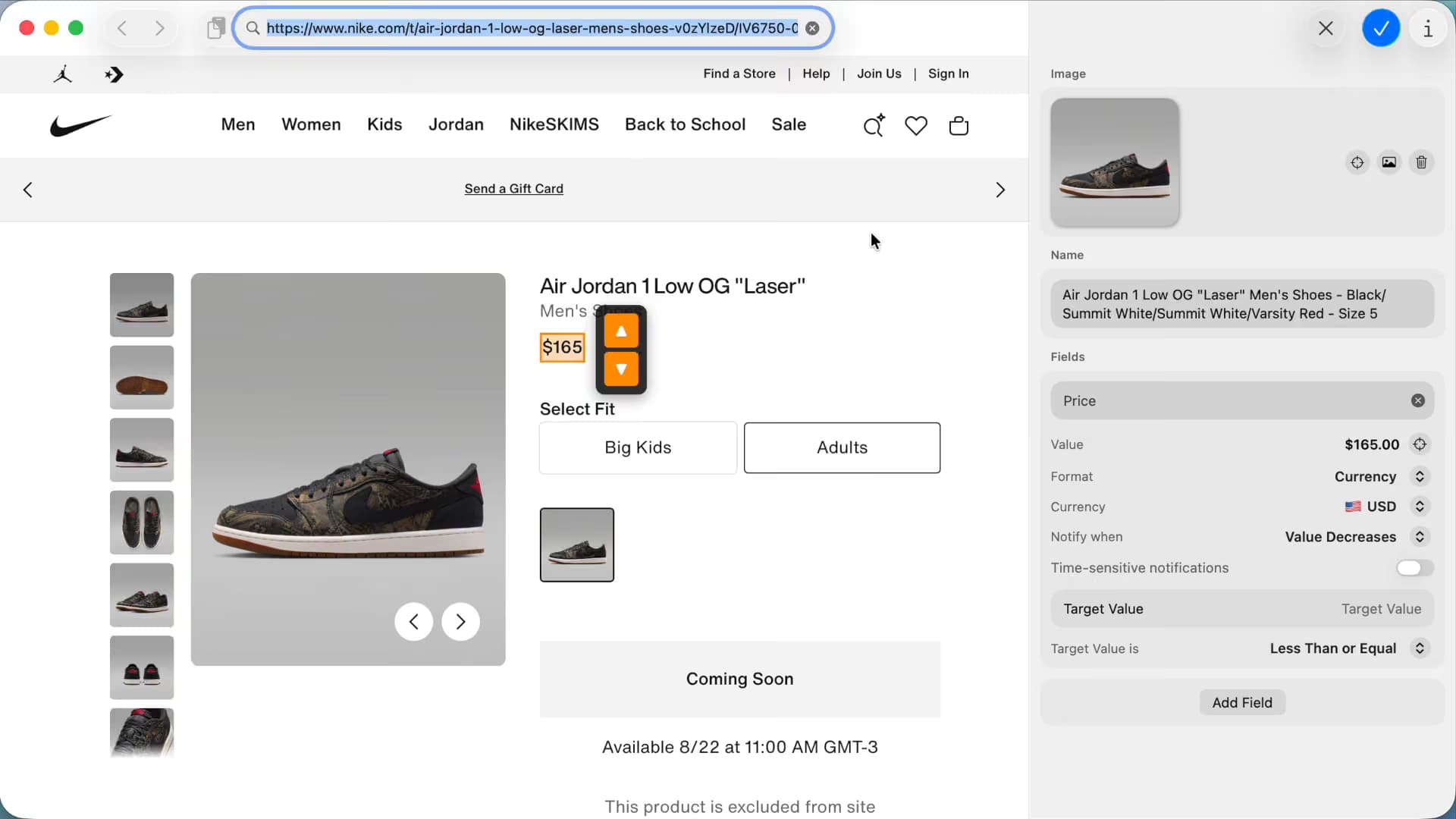The image size is (1456, 819).
Task: Edit the tracker Name text field
Action: pos(1242,304)
